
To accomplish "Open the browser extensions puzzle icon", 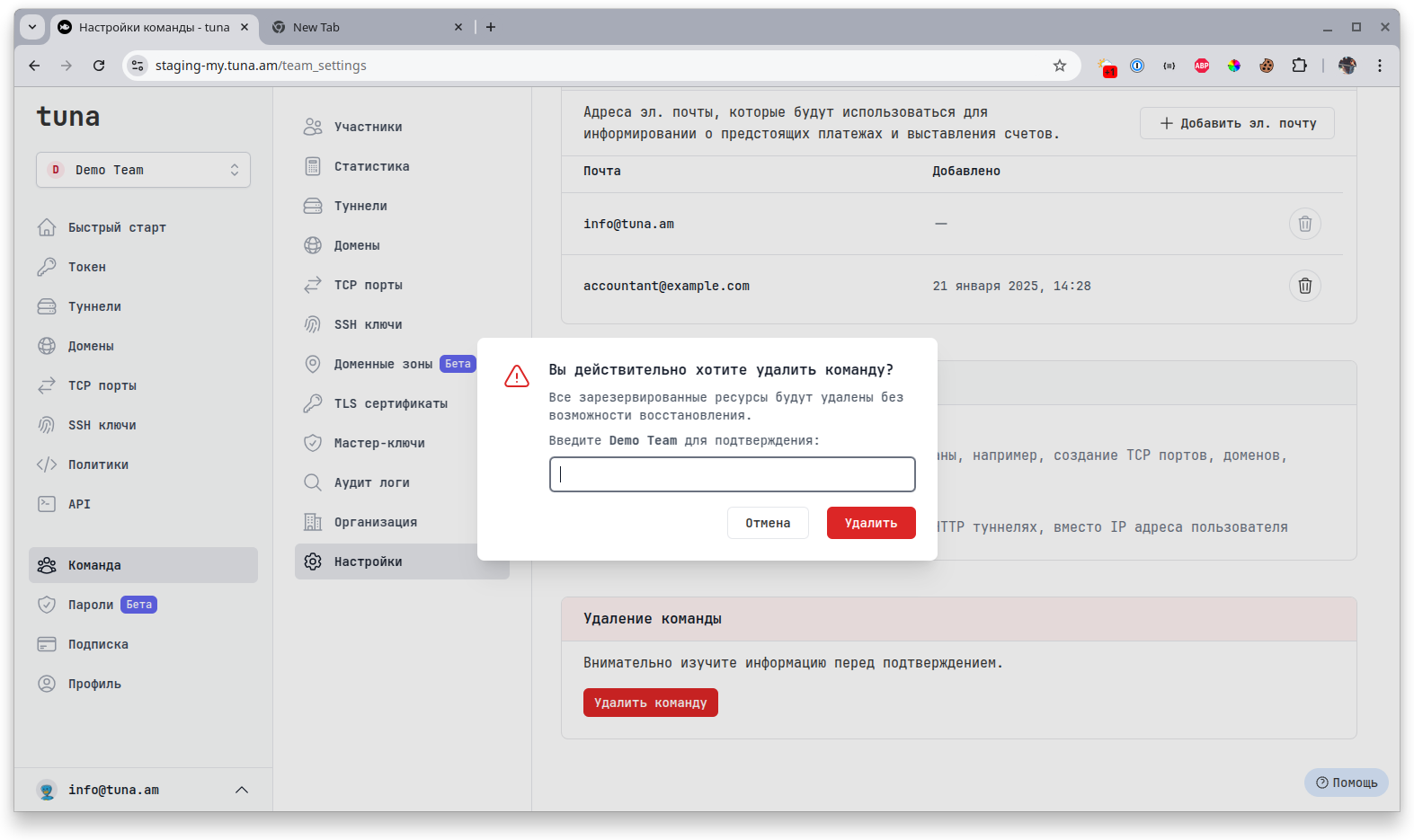I will tap(1299, 66).
